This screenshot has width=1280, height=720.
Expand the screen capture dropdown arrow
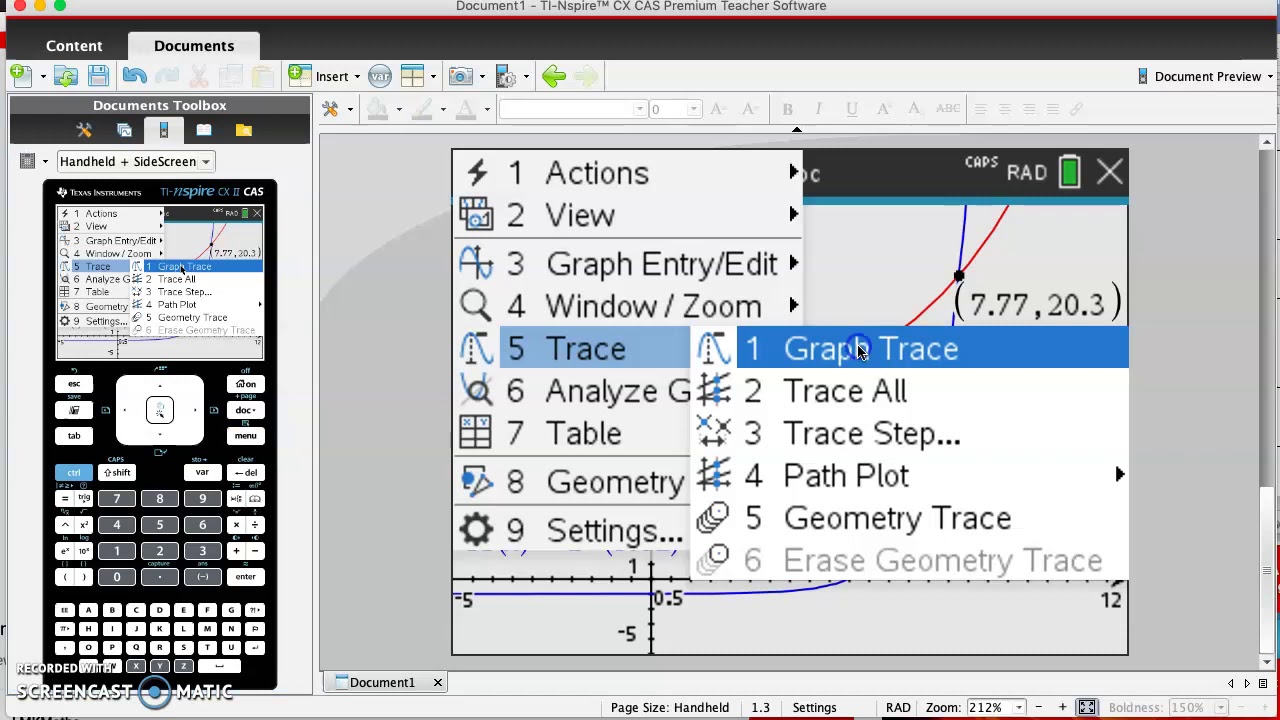click(x=481, y=77)
